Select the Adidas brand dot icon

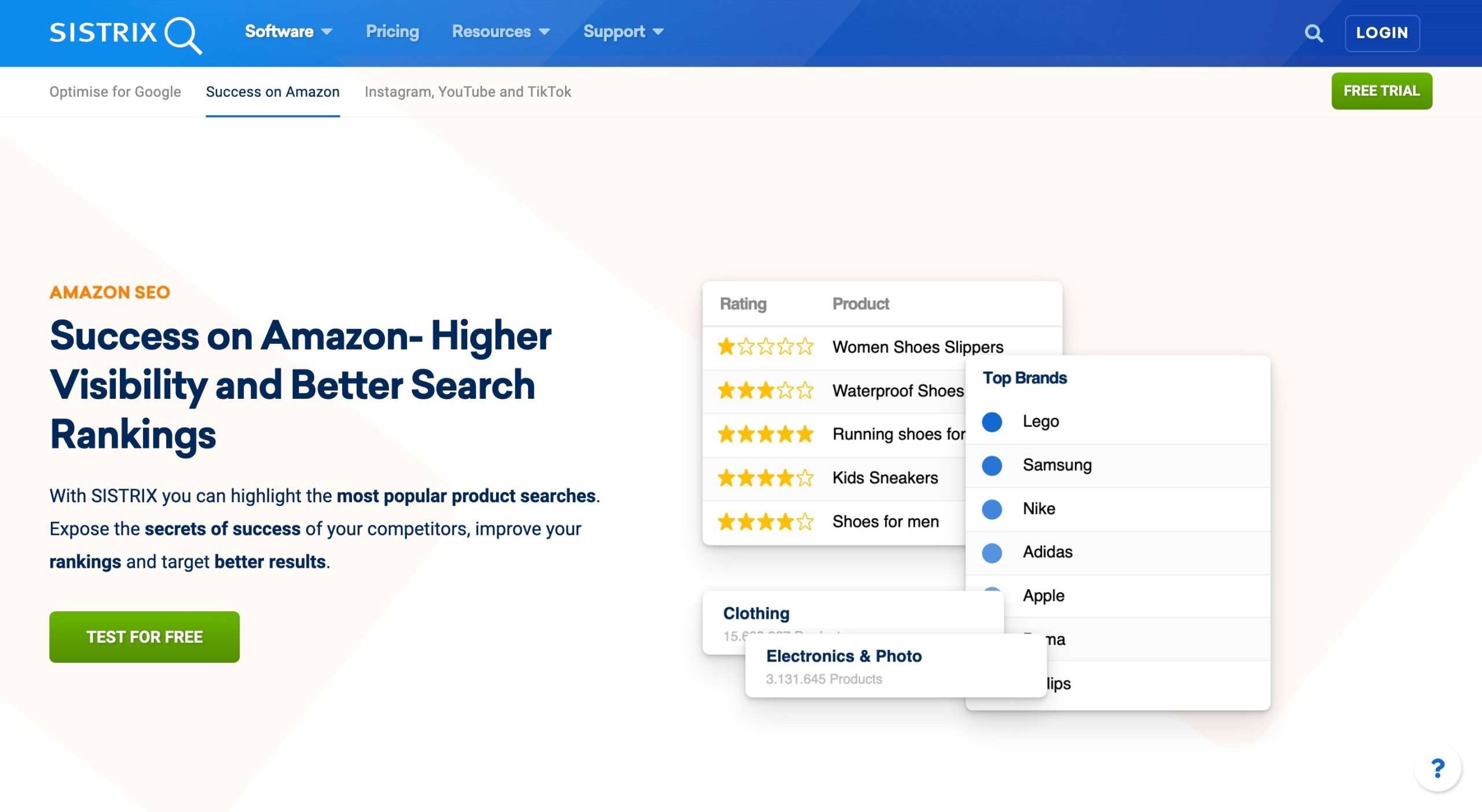[x=991, y=553]
